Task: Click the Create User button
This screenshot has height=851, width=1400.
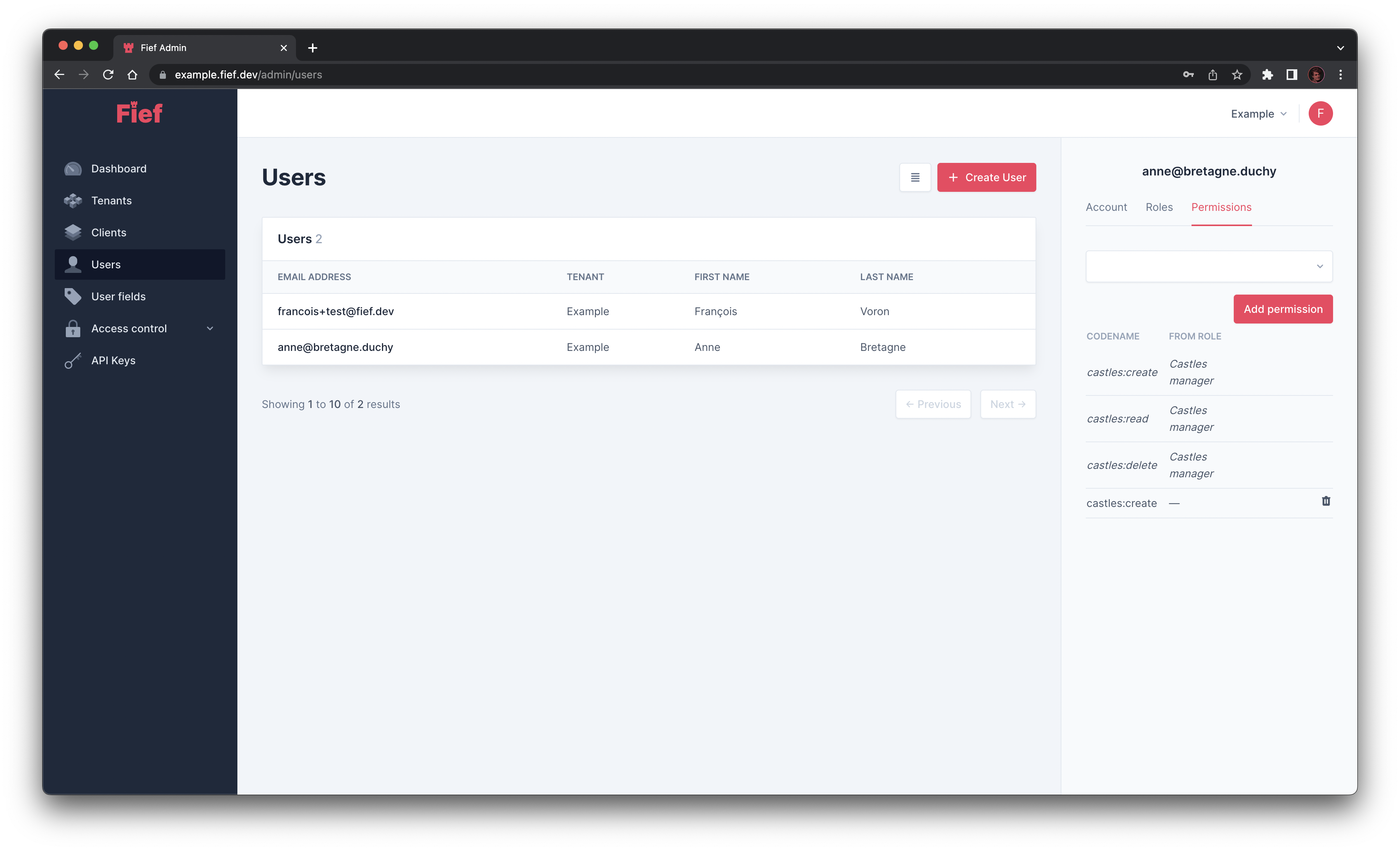Action: tap(986, 177)
